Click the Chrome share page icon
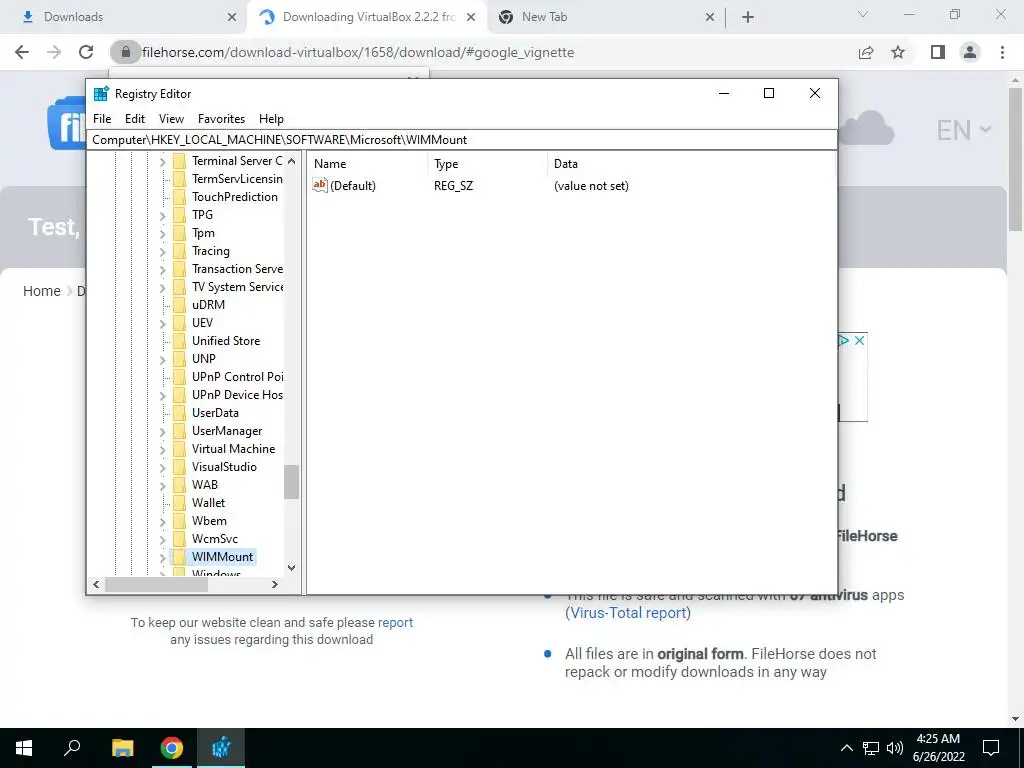 pyautogui.click(x=866, y=52)
